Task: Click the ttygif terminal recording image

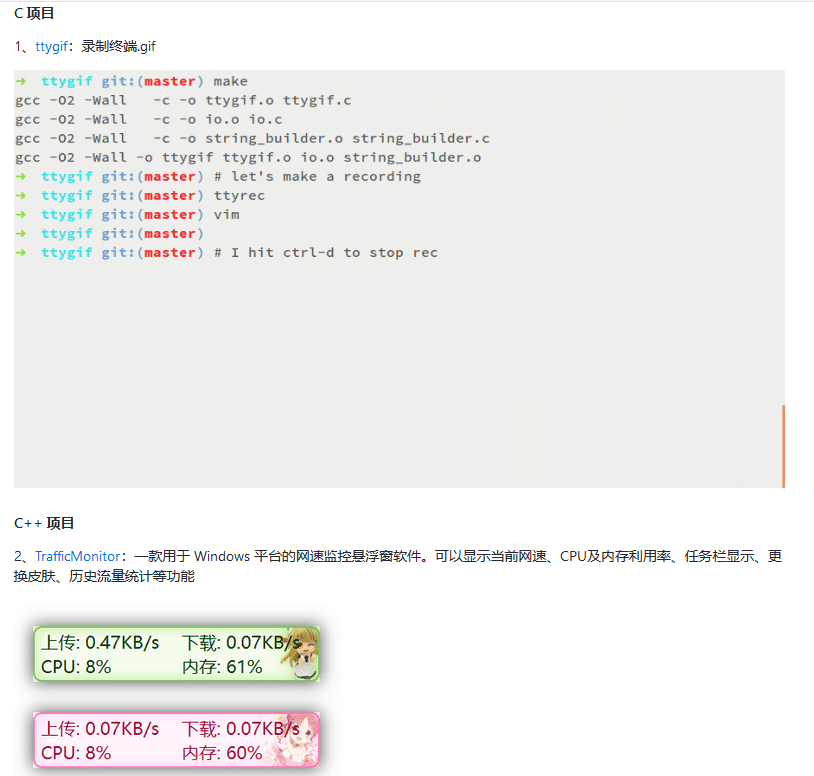Action: 399,279
